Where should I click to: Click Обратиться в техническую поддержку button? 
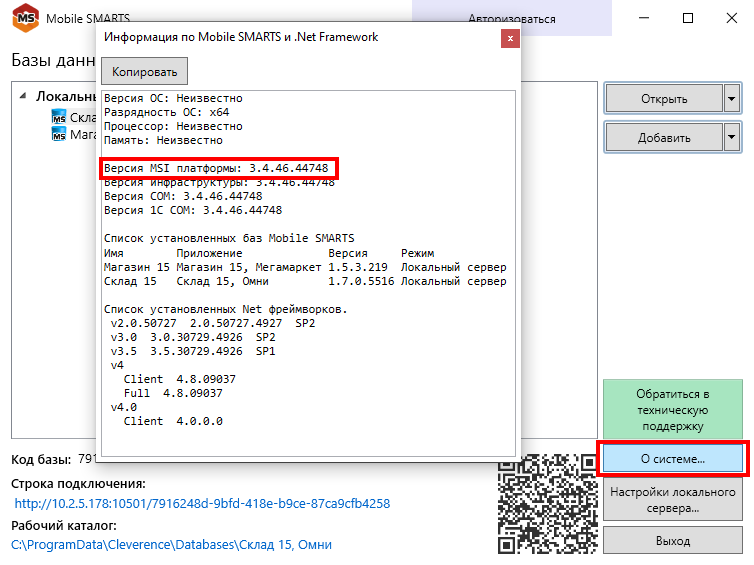673,410
